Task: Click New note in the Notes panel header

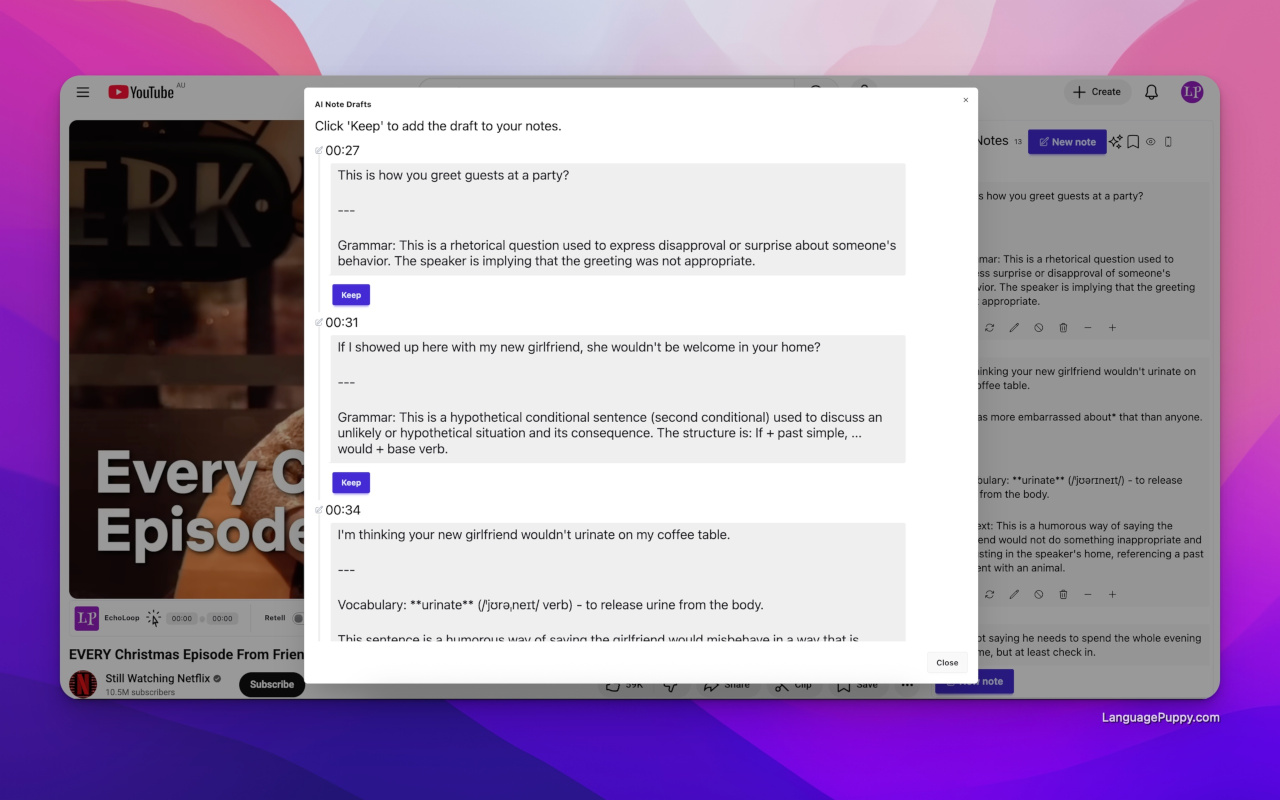Action: tap(1067, 142)
